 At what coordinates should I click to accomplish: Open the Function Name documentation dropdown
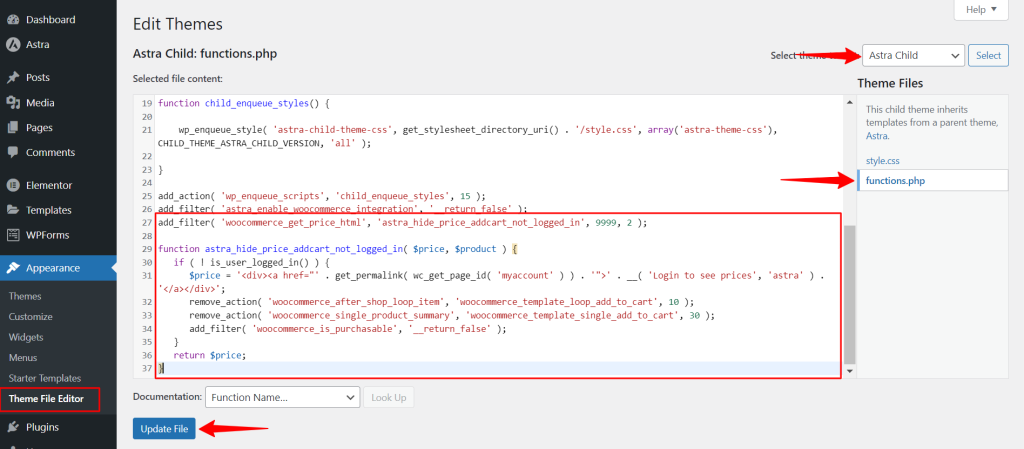click(282, 397)
